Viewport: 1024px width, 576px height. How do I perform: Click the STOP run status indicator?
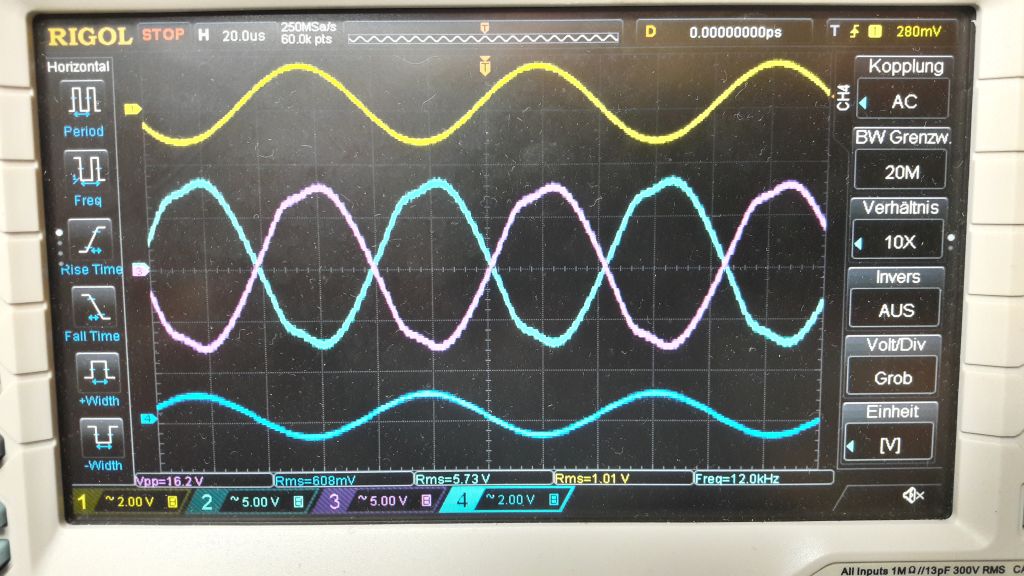click(163, 35)
